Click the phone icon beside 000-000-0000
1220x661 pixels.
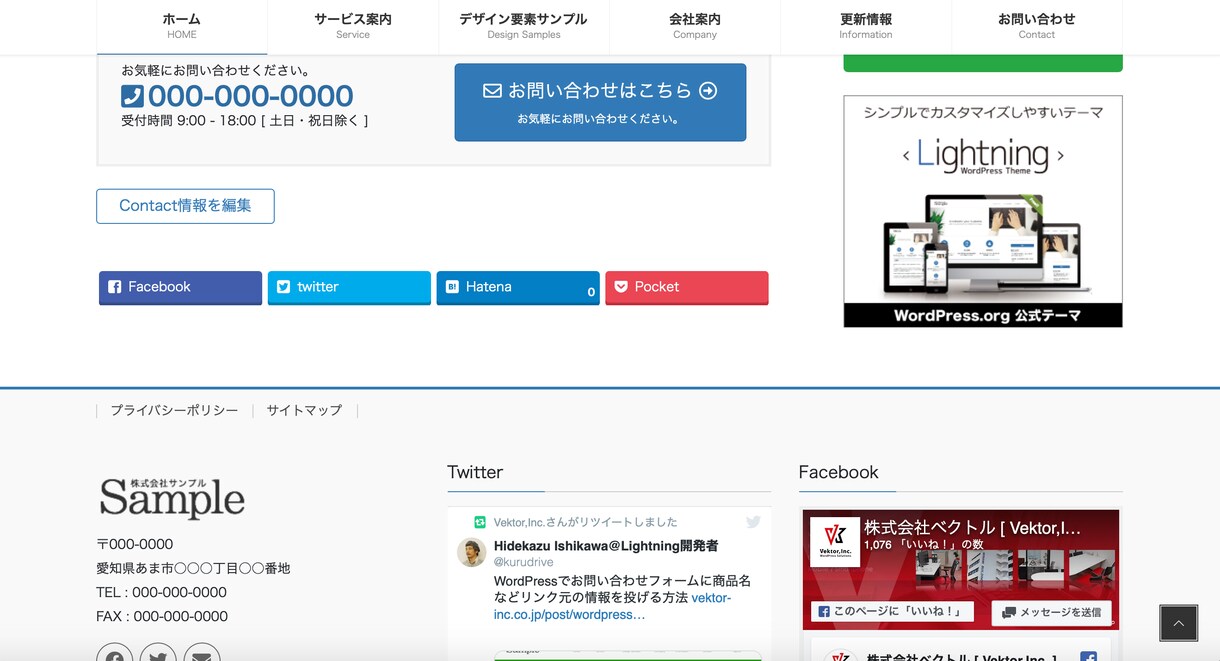tap(132, 96)
